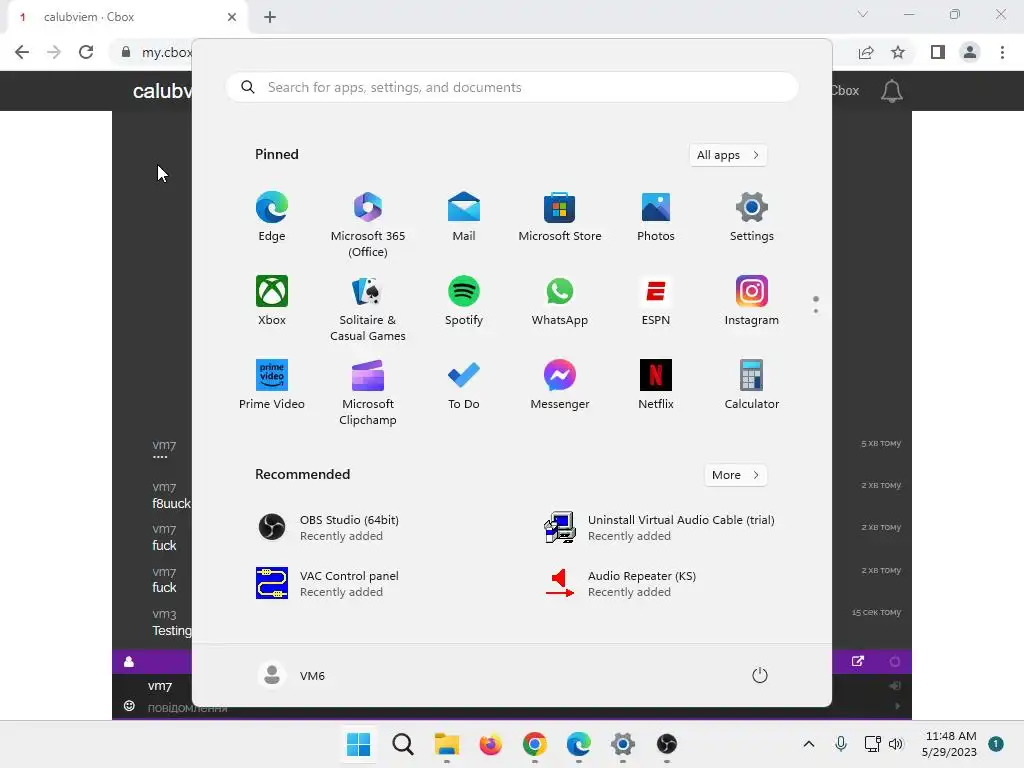Open the VM6 user account menu
Screen dimensions: 1024x768
[x=292, y=675]
